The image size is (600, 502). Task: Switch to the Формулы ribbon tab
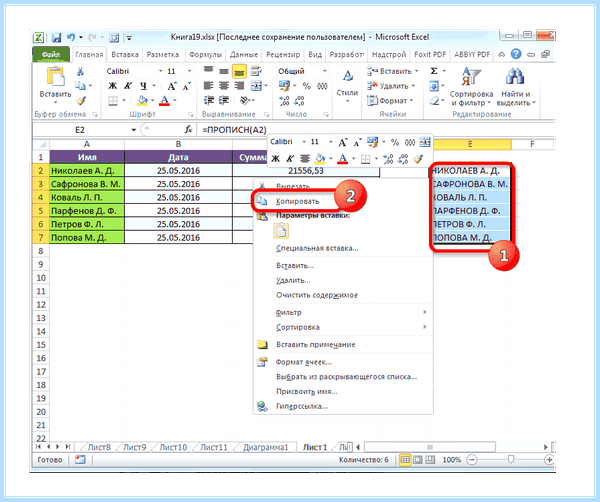pyautogui.click(x=205, y=54)
